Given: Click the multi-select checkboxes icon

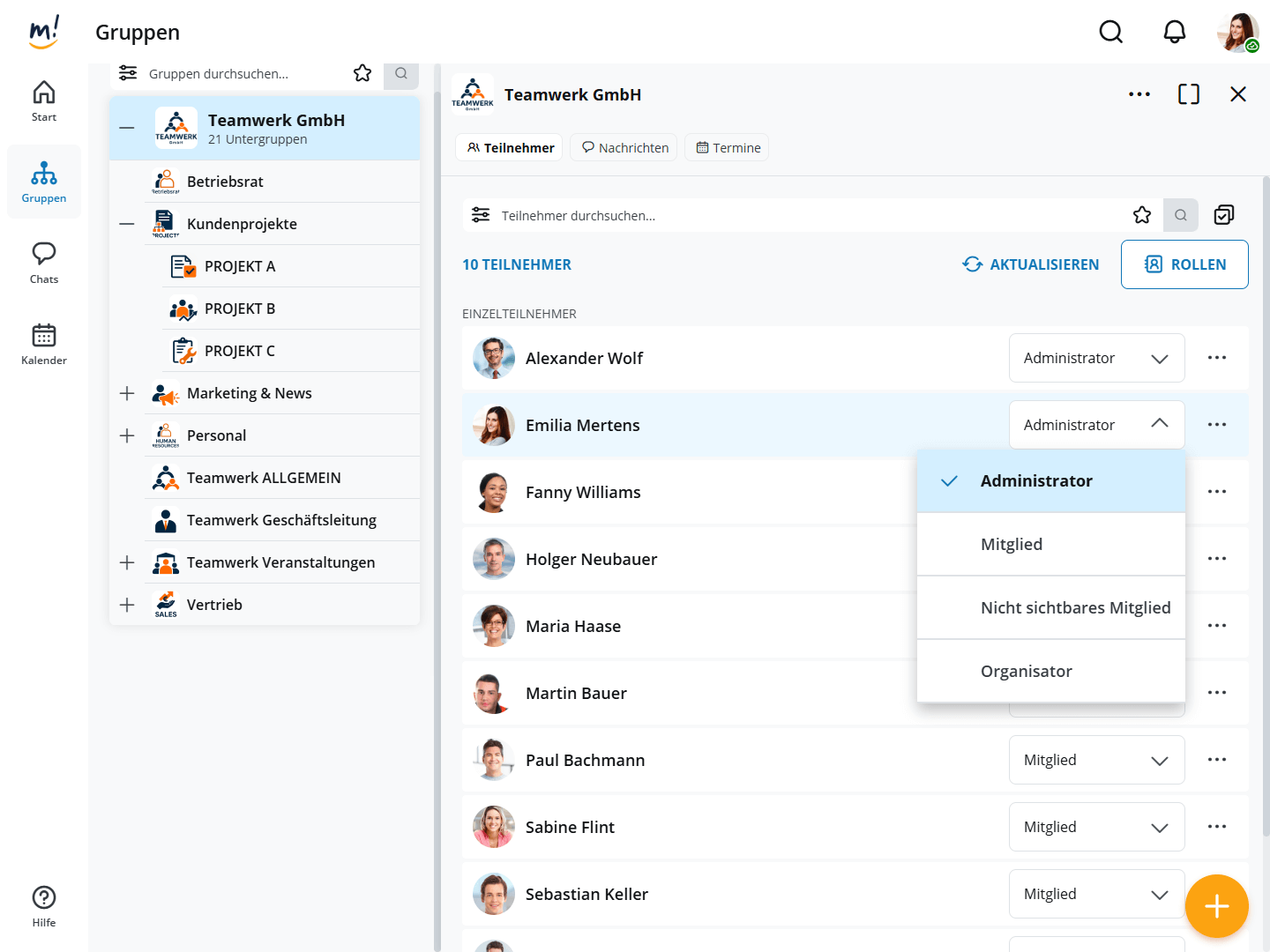Looking at the screenshot, I should click(x=1224, y=215).
